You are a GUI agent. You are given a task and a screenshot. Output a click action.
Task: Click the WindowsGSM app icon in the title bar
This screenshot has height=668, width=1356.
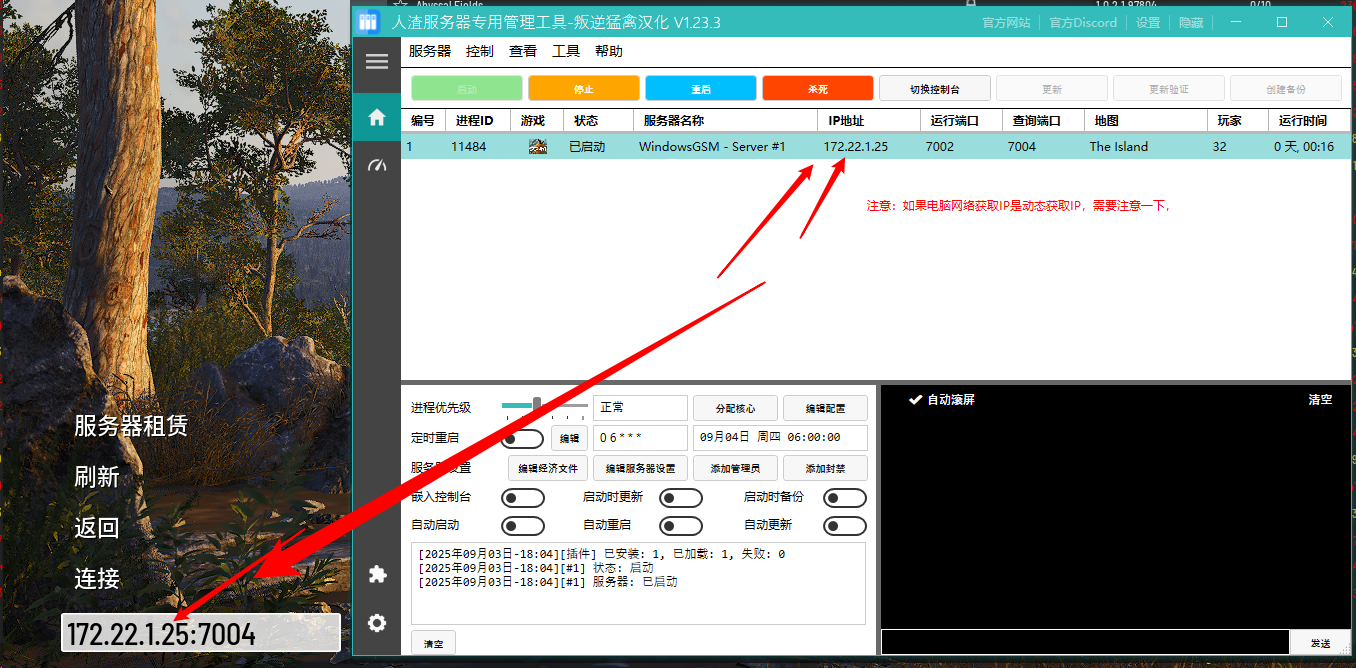(x=369, y=21)
